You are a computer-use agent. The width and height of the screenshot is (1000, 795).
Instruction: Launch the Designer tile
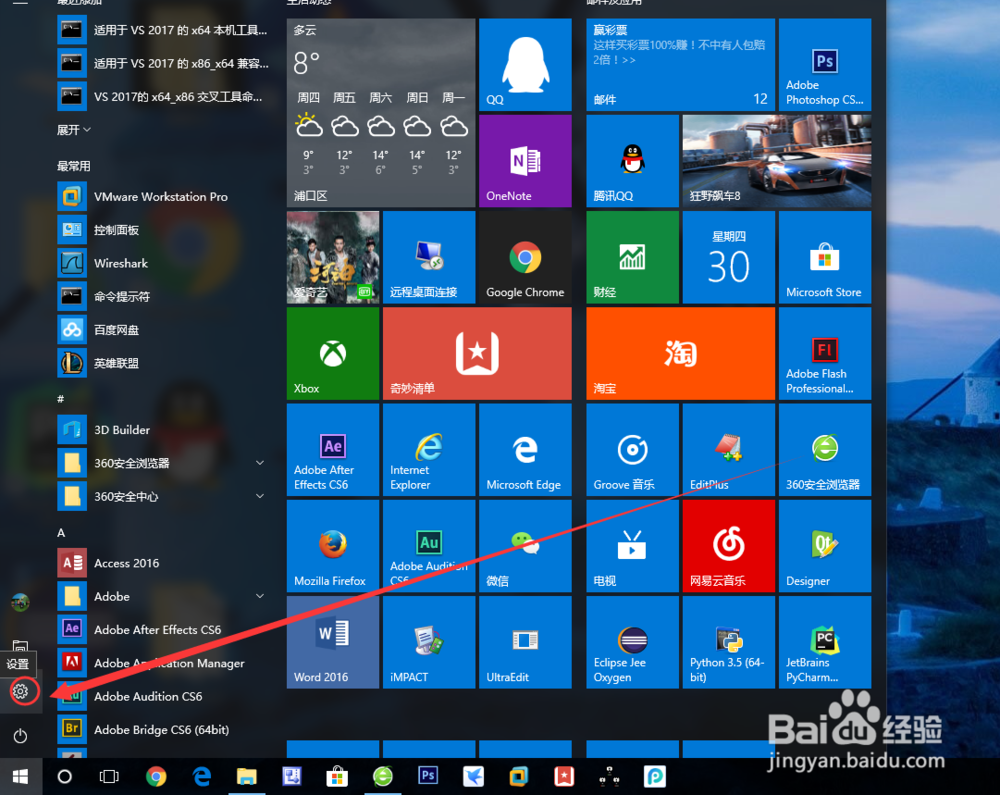point(825,546)
